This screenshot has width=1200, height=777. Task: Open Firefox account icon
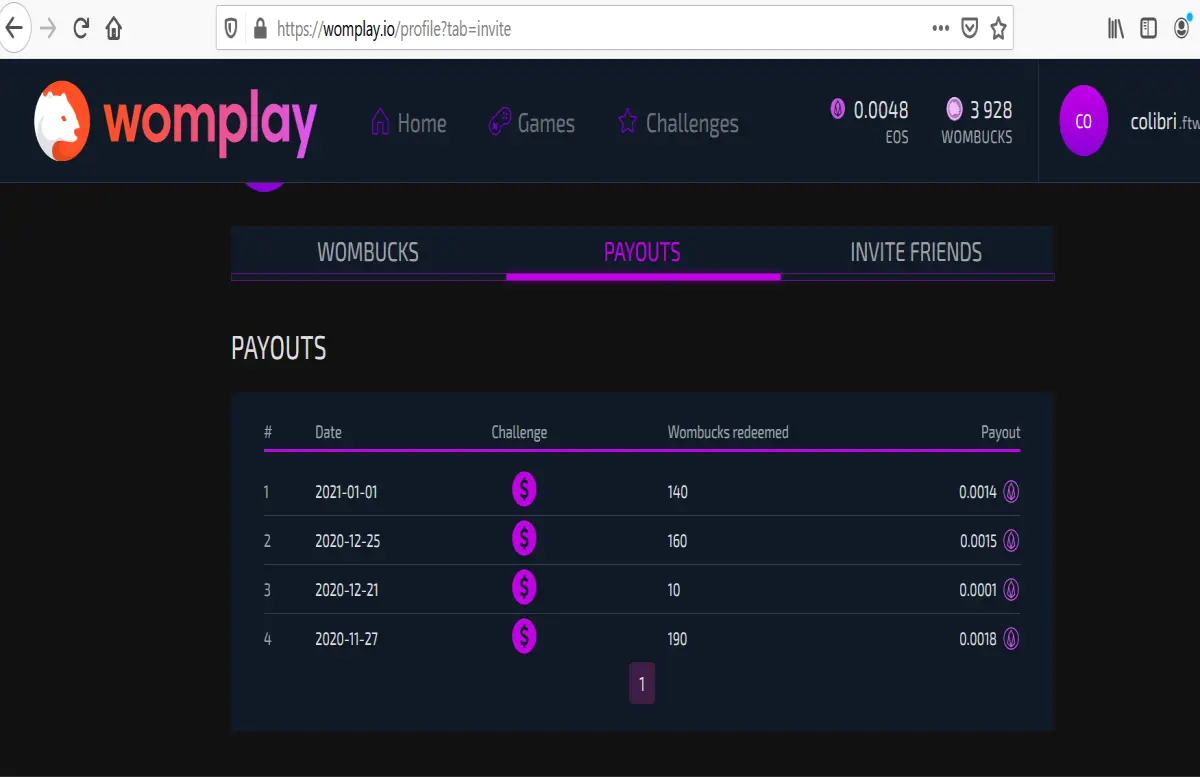point(1181,29)
